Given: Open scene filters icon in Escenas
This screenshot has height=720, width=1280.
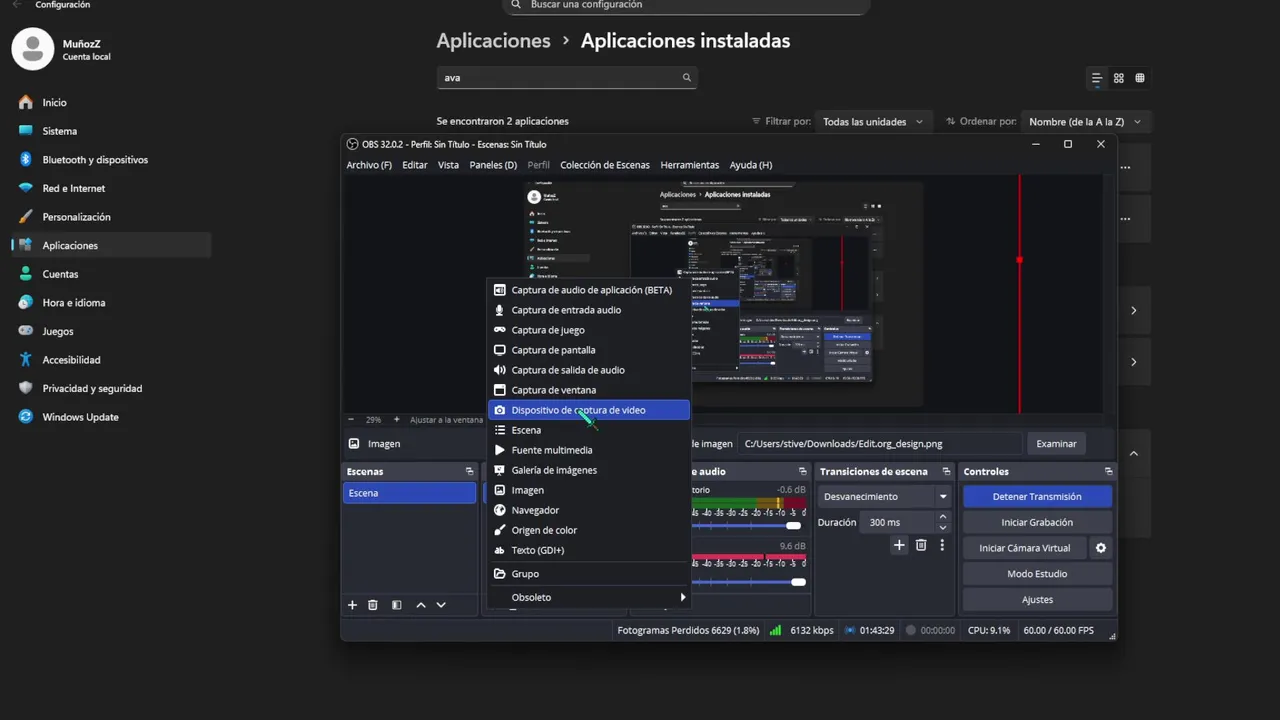Looking at the screenshot, I should coord(397,605).
